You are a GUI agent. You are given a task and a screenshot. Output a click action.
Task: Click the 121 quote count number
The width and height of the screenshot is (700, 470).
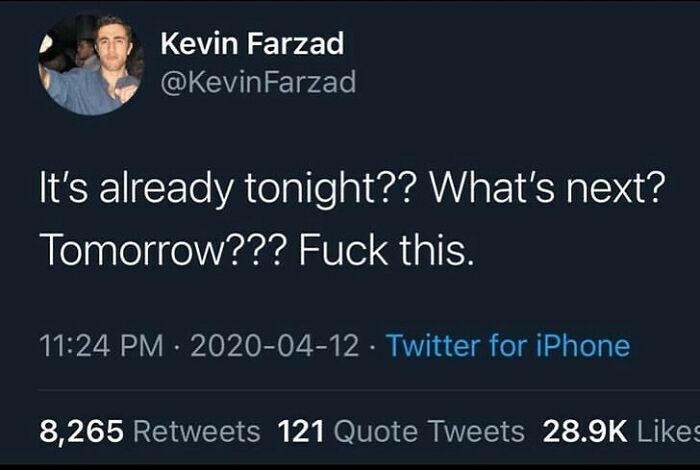click(300, 432)
